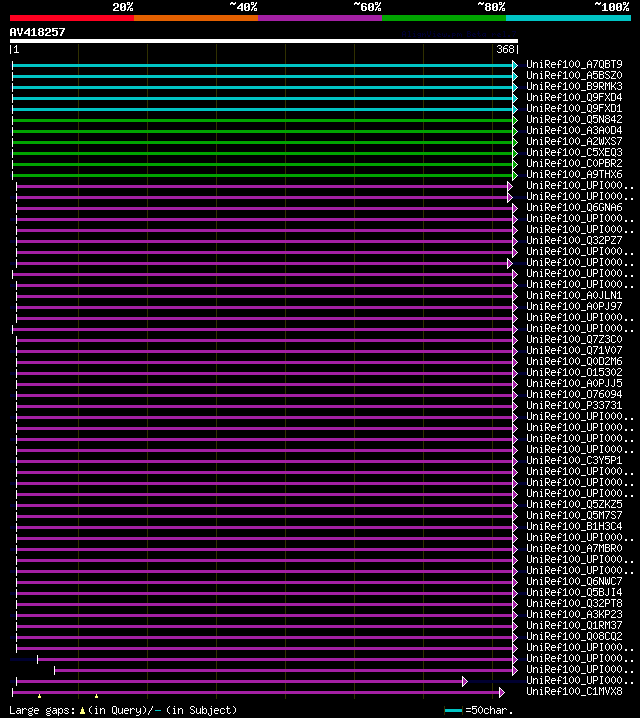Viewport: 640px width, 718px height.
Task: Select label UniRef100_O15302
Action: coord(574,372)
